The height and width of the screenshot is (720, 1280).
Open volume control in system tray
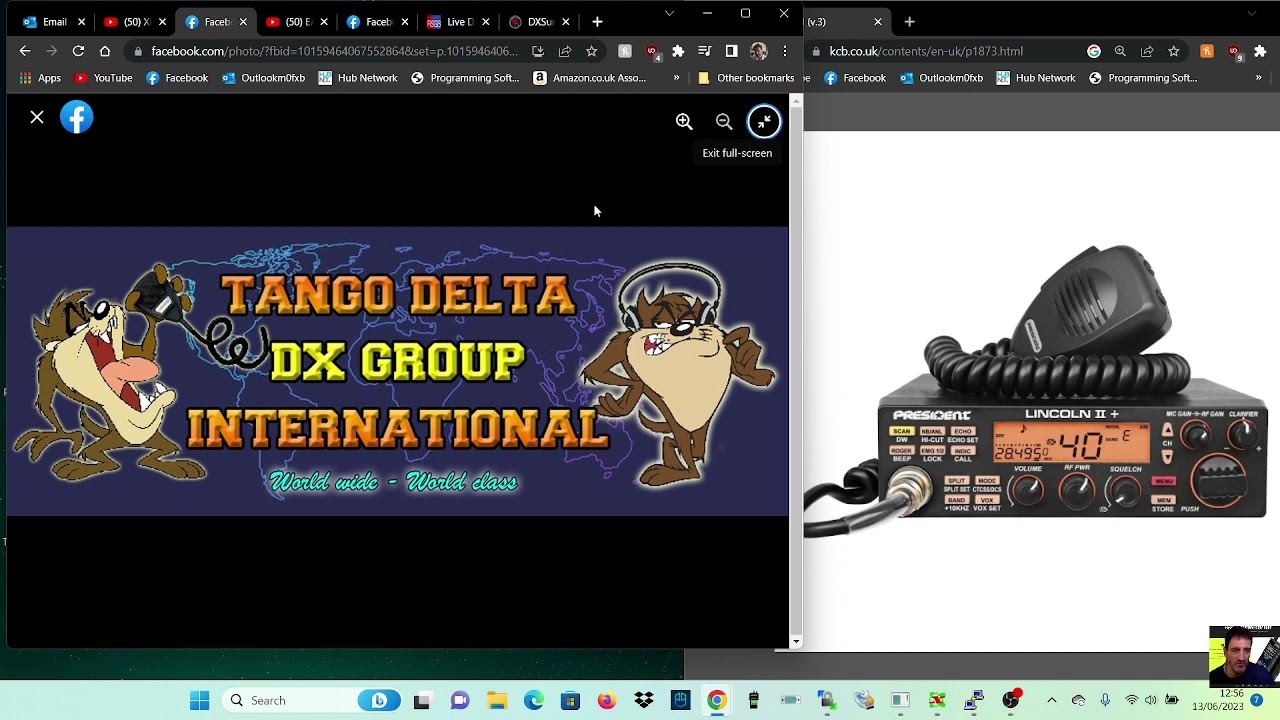pyautogui.click(x=1151, y=701)
